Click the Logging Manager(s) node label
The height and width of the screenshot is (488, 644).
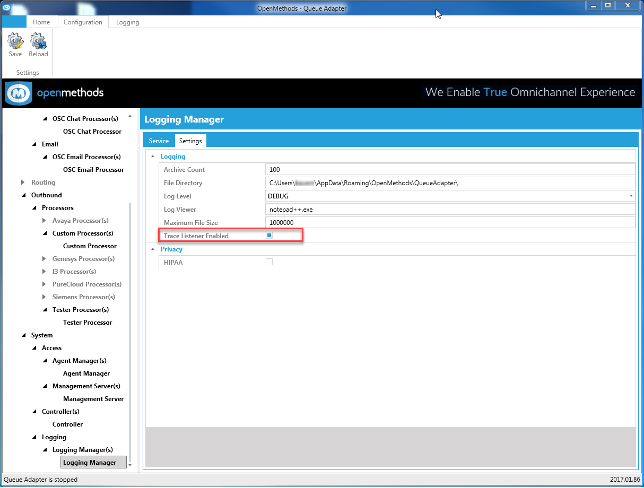click(83, 450)
